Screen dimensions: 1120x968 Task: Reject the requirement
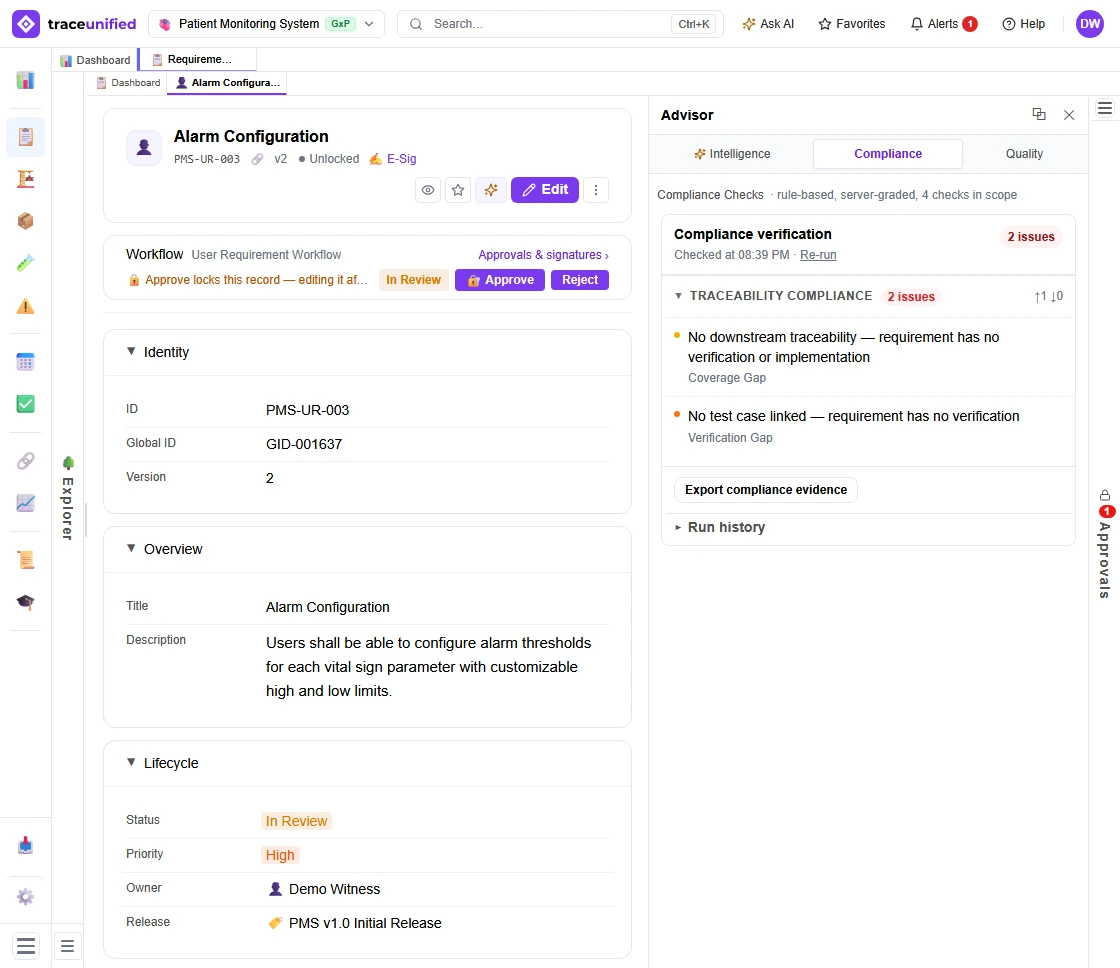580,280
